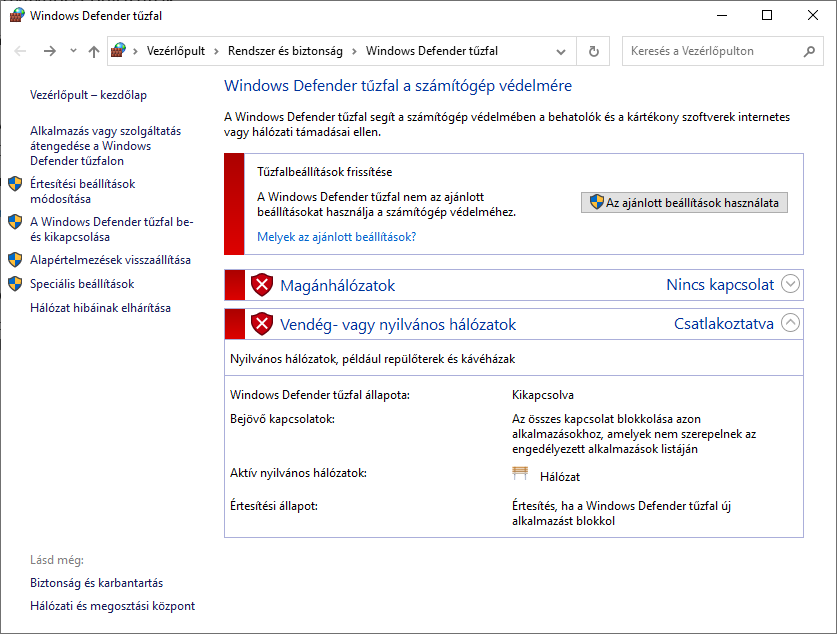Click the Kikapcsolva firewall status value
The height and width of the screenshot is (634, 837).
pos(542,395)
